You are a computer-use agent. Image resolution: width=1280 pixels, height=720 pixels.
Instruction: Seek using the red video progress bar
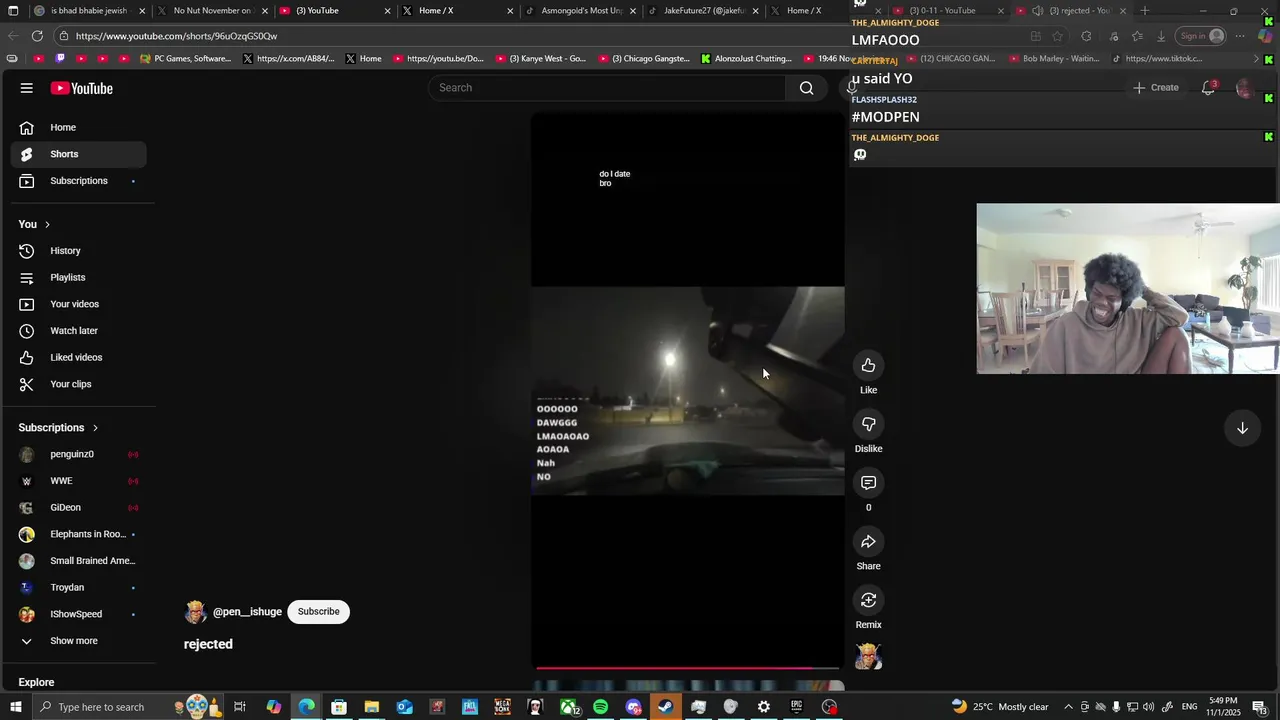[x=687, y=667]
